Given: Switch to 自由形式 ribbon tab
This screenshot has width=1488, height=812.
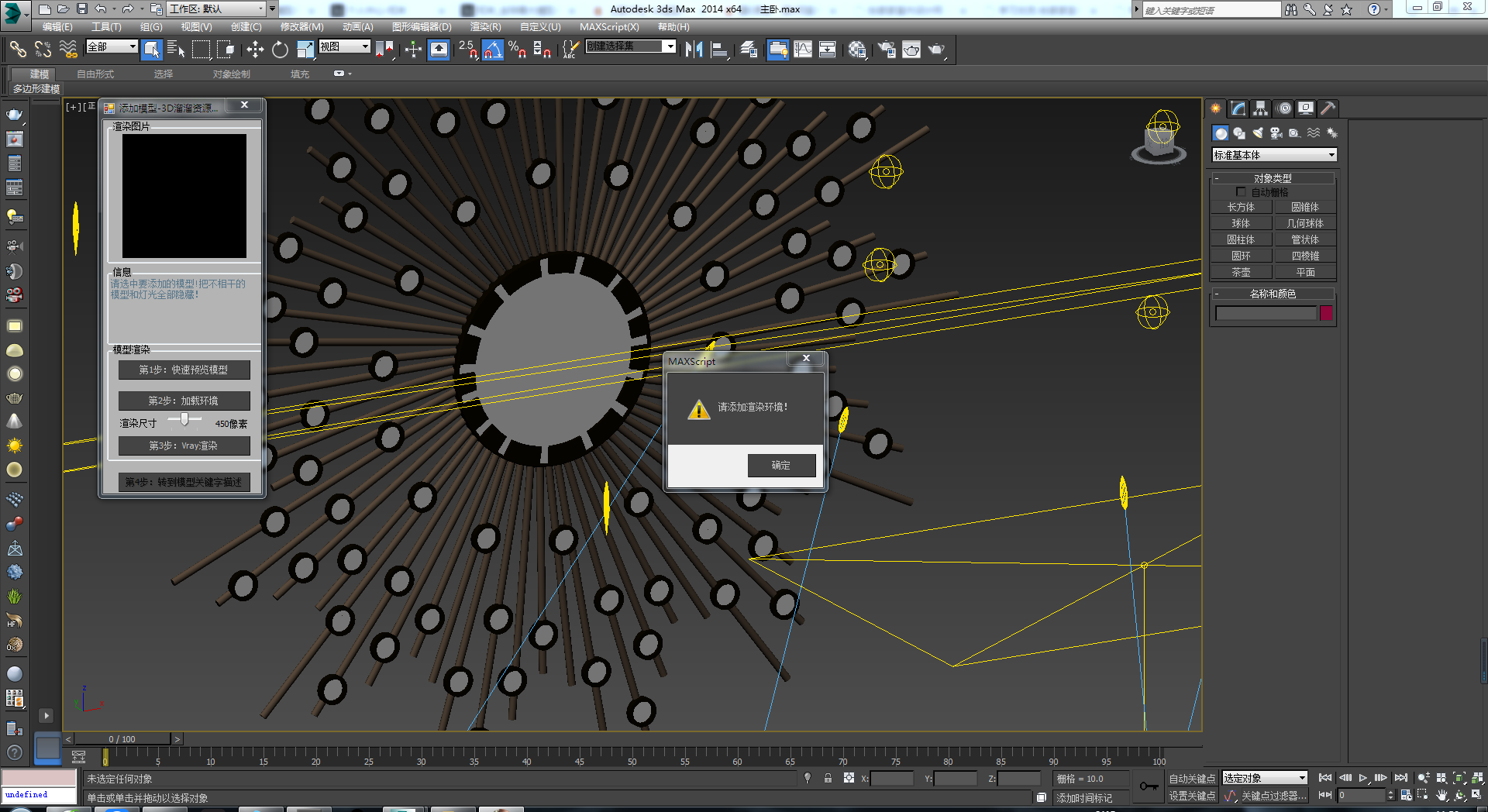Looking at the screenshot, I should click(95, 74).
